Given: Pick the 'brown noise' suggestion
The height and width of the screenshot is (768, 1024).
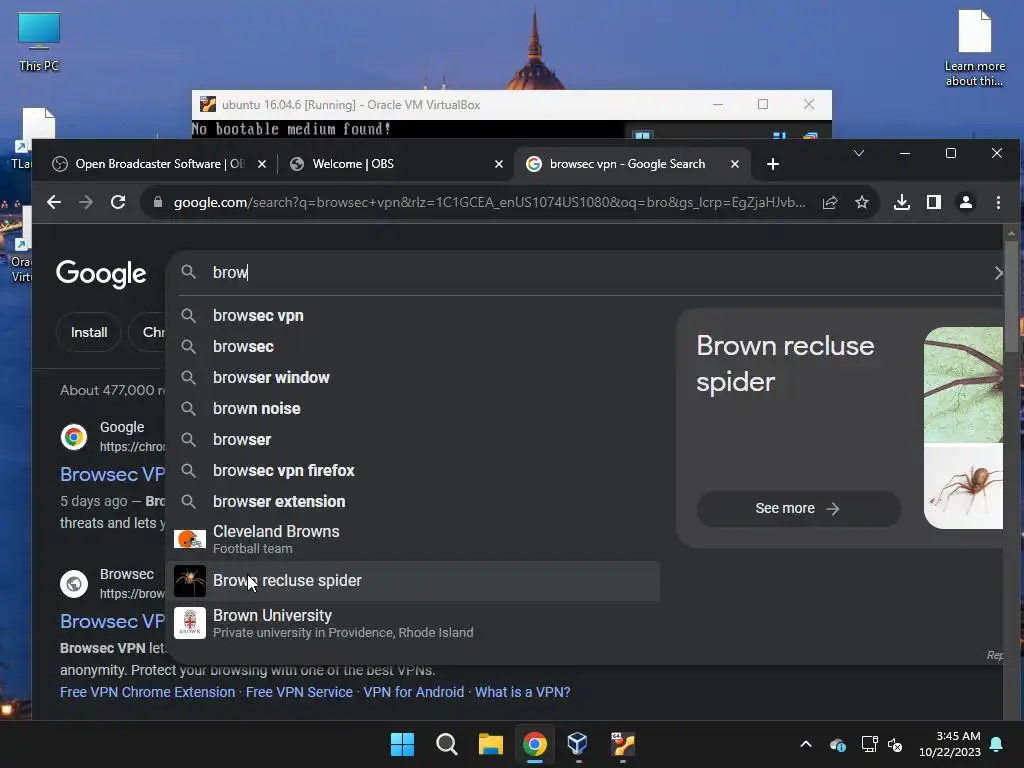Looking at the screenshot, I should pyautogui.click(x=413, y=409).
